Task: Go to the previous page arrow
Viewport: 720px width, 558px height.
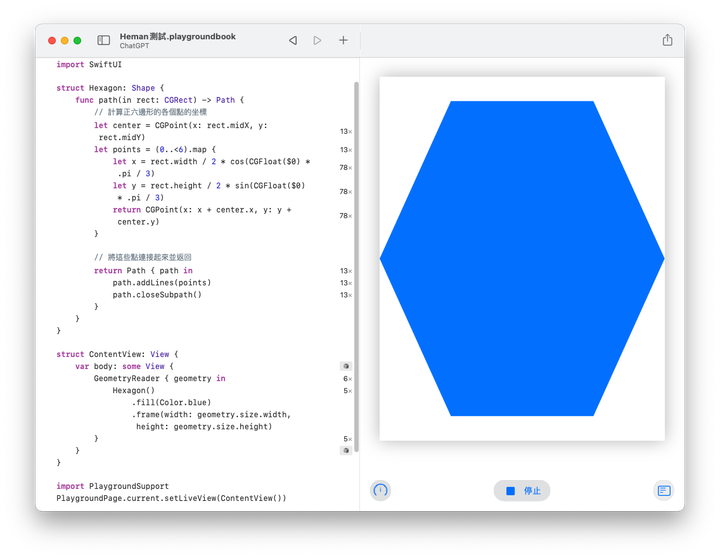Action: point(292,40)
